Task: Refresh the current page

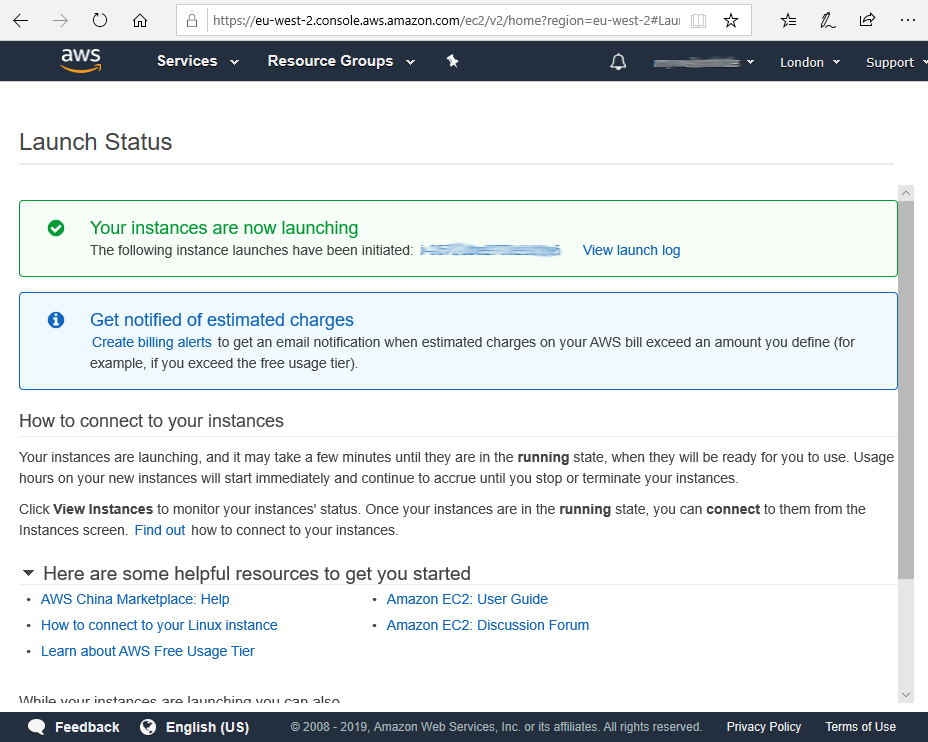Action: point(100,21)
